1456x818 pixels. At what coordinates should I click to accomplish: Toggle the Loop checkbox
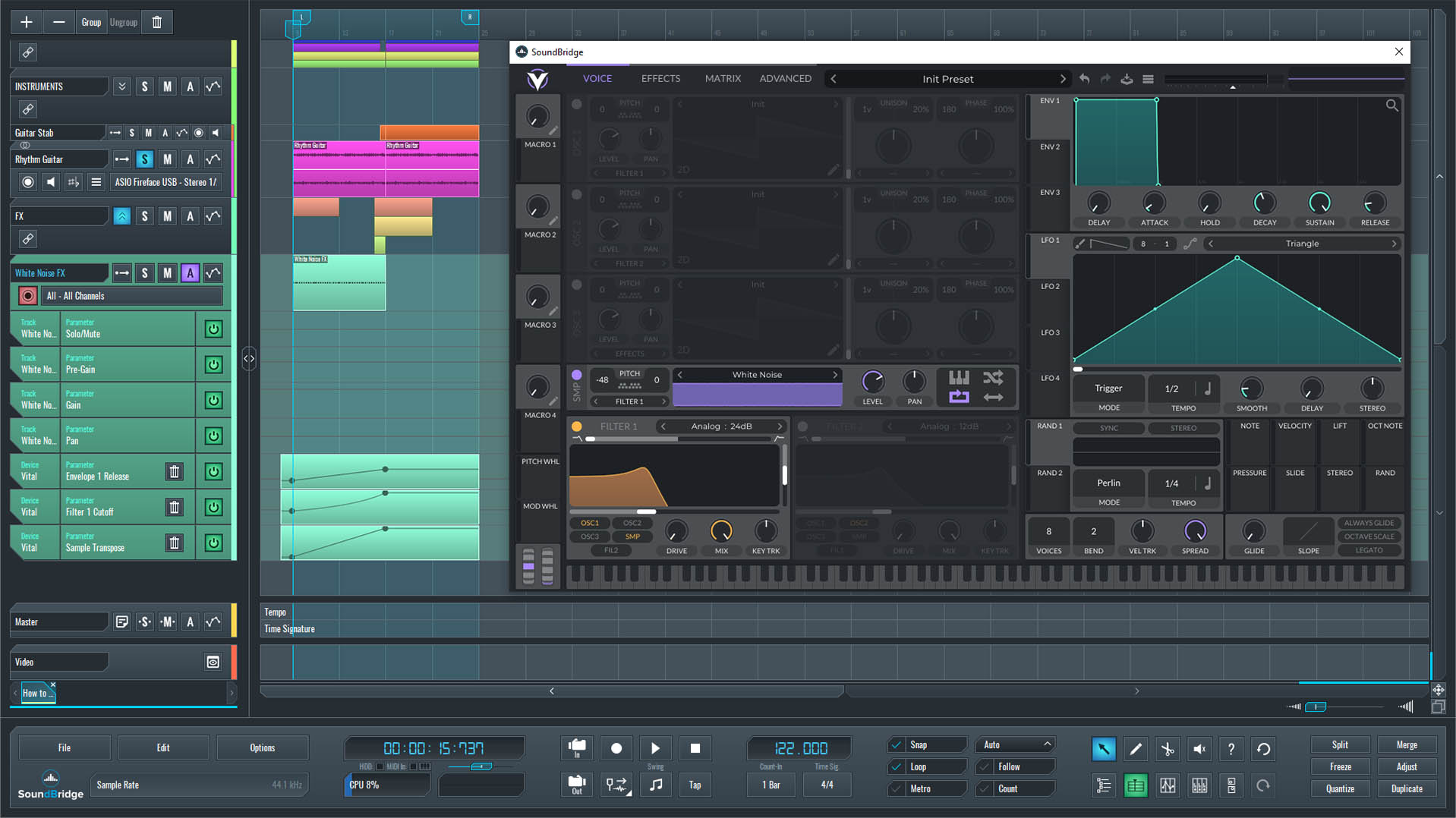[897, 767]
